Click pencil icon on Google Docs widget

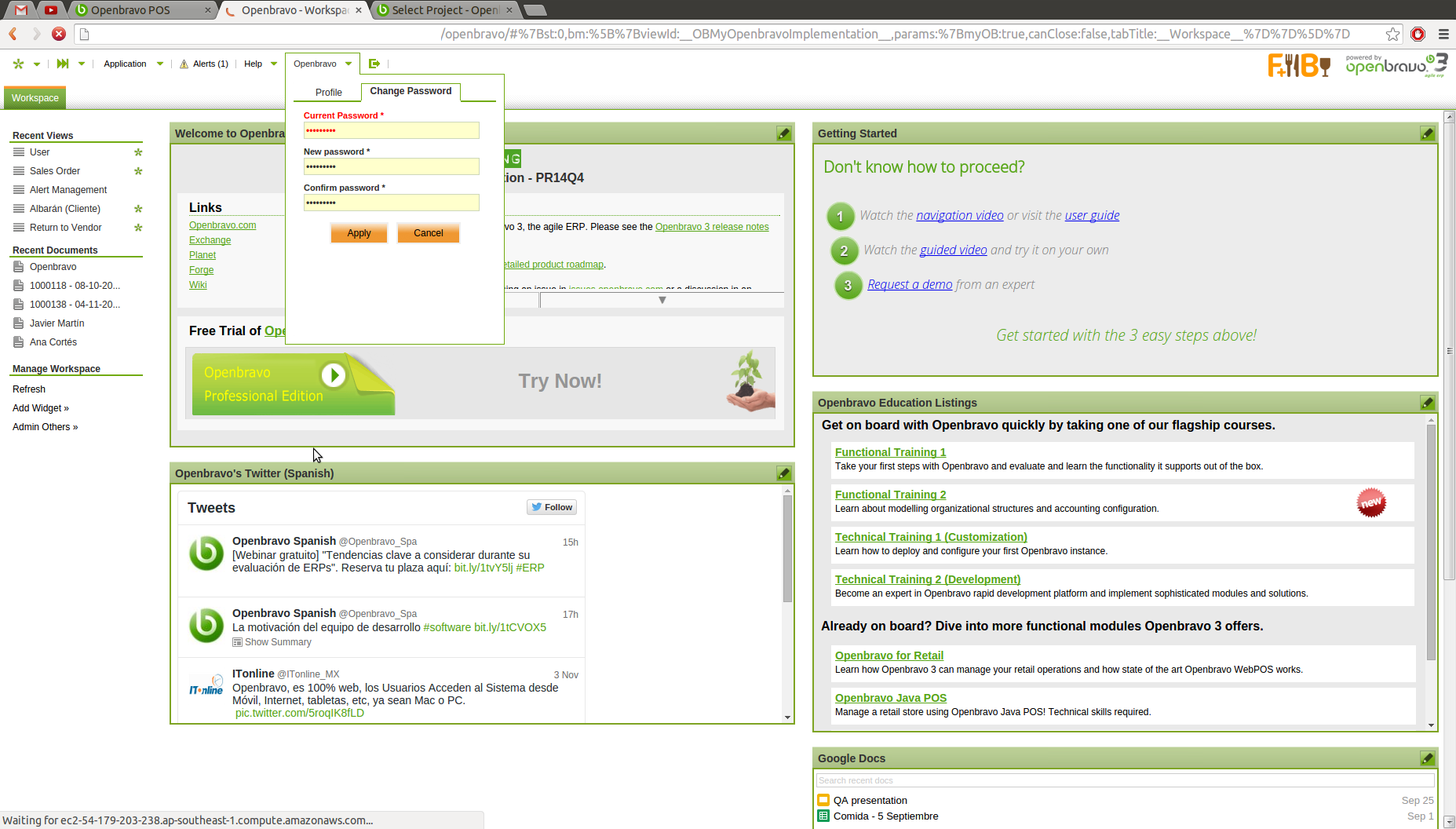pos(1427,758)
